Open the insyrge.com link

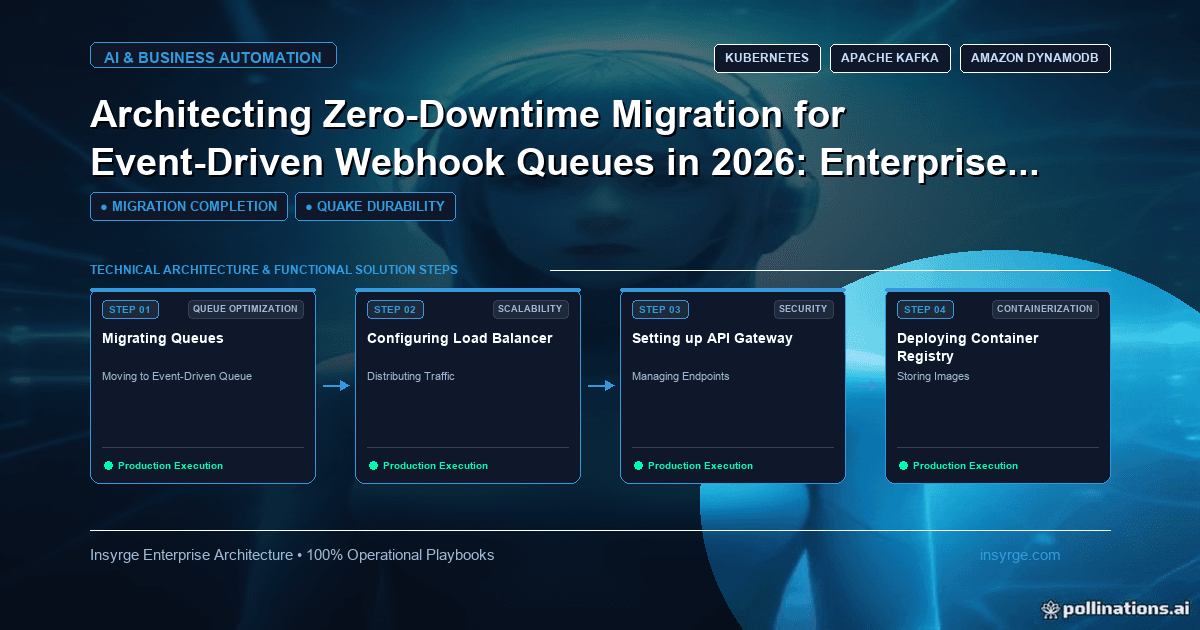pos(1020,554)
